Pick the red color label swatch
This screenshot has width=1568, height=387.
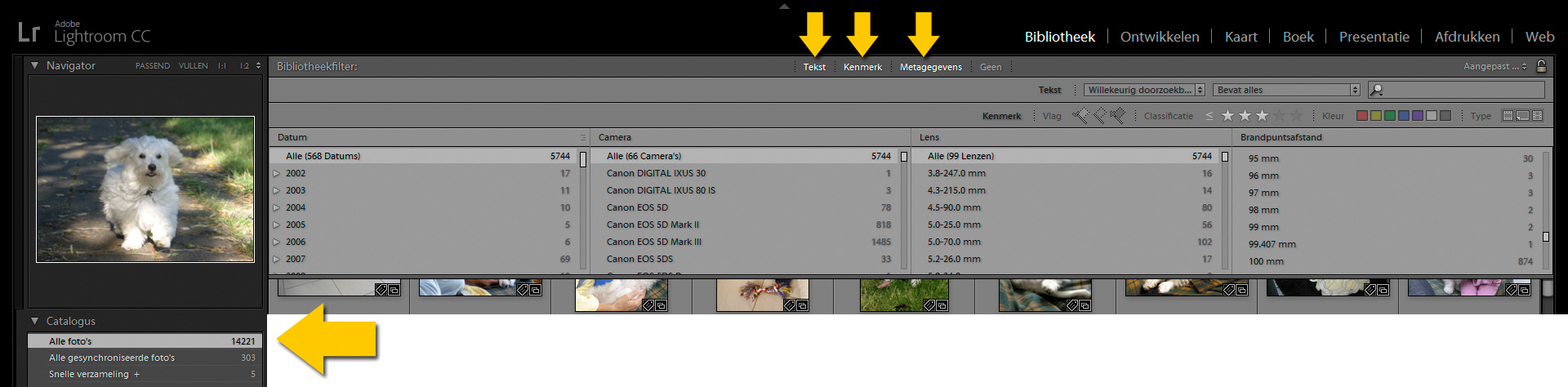(1361, 116)
